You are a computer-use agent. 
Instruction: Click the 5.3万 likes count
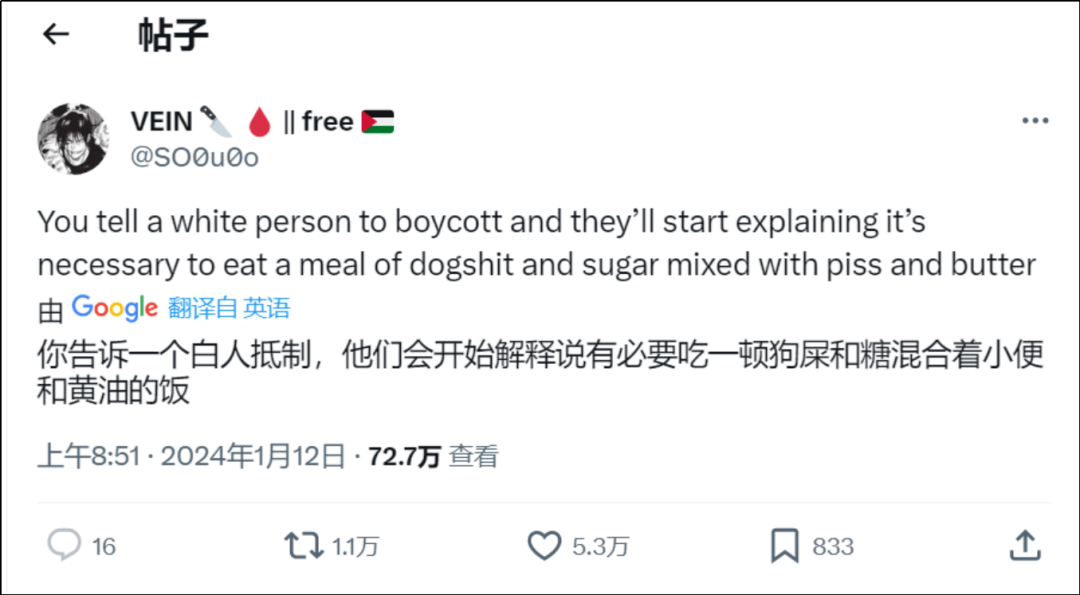tap(600, 546)
